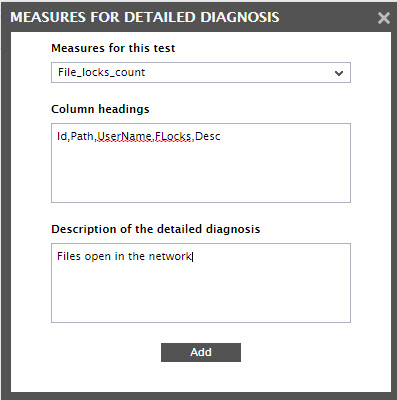The image size is (397, 400).
Task: Click the Measures for Detailed Diagnosis title text
Action: pos(145,17)
